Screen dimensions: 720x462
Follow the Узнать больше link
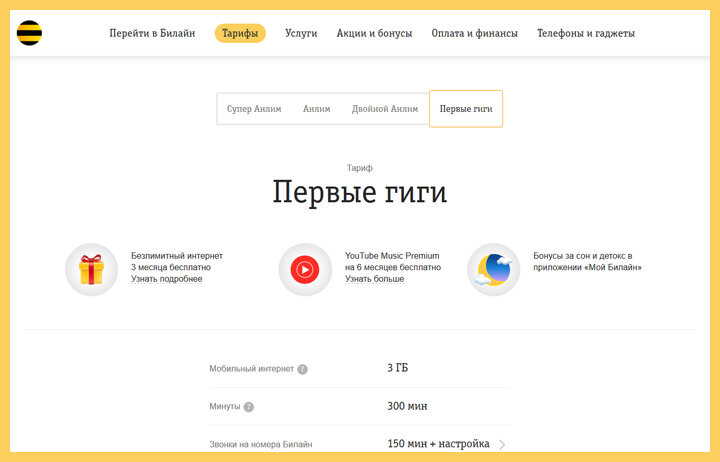tap(375, 279)
